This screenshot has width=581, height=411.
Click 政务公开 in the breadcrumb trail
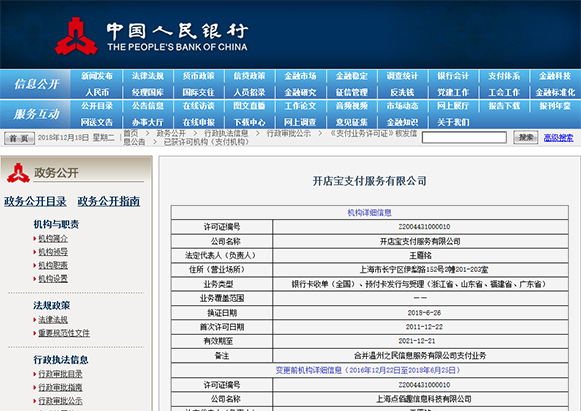(171, 133)
